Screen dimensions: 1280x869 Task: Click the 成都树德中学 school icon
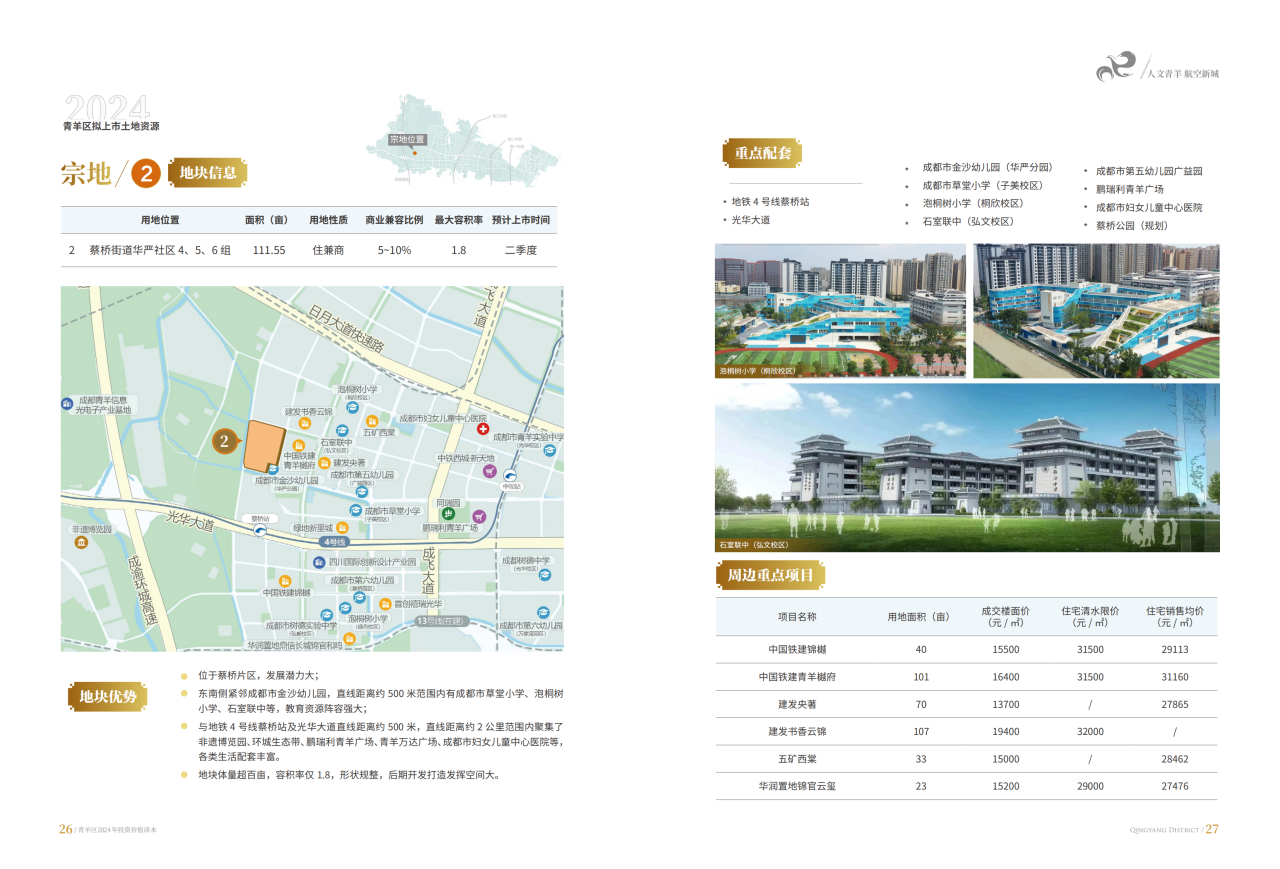tap(545, 575)
